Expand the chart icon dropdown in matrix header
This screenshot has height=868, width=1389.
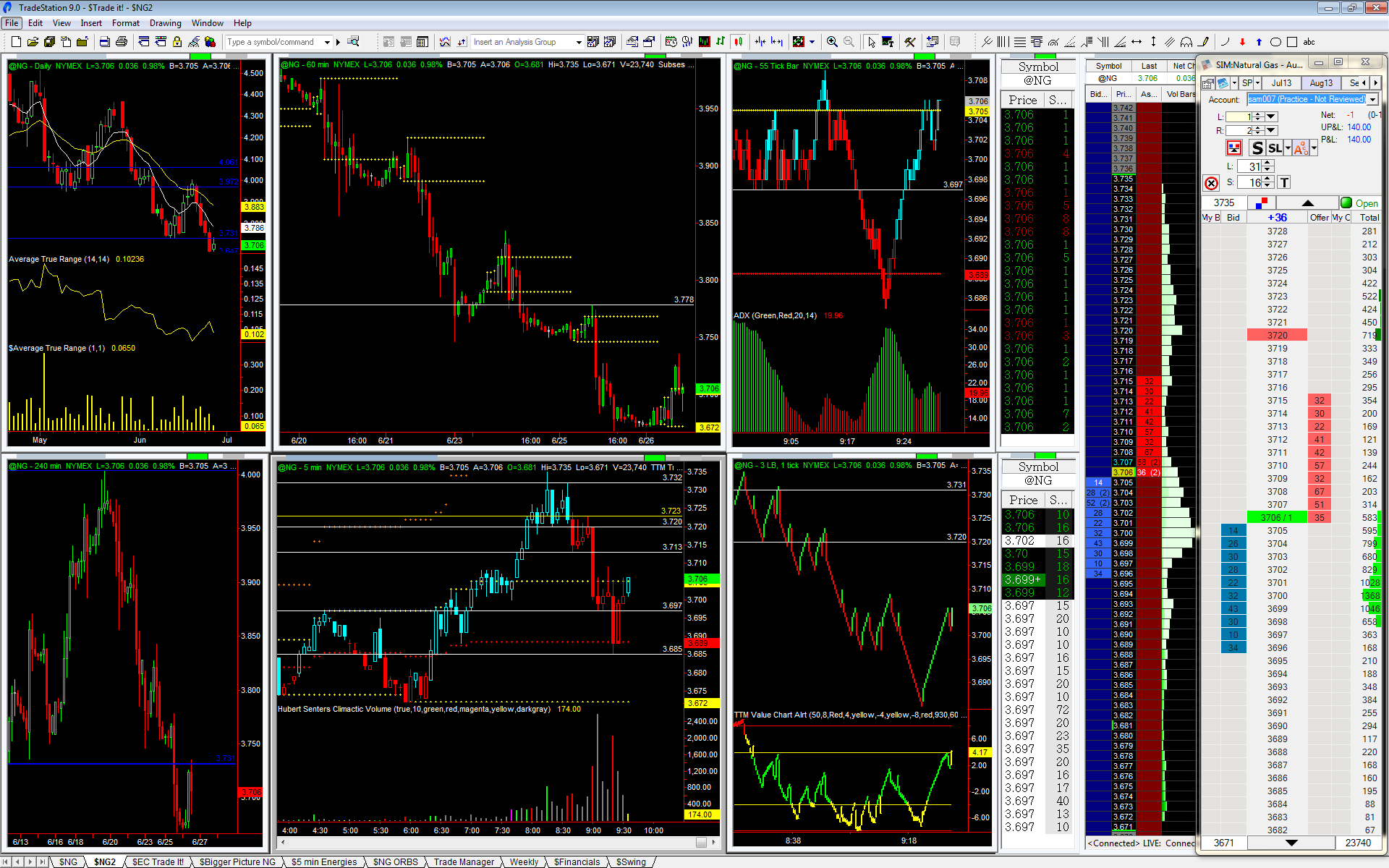click(x=1233, y=83)
